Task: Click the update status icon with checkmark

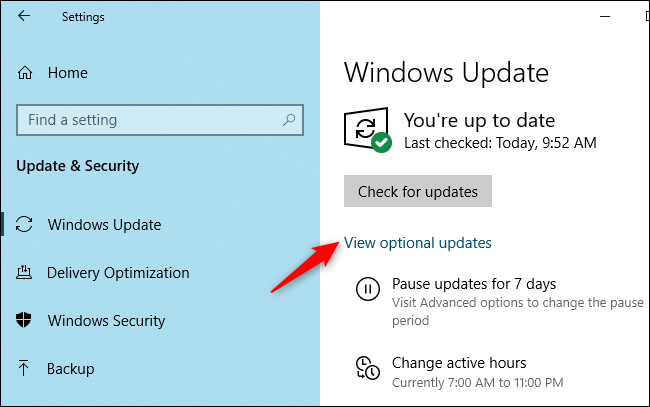Action: click(368, 130)
